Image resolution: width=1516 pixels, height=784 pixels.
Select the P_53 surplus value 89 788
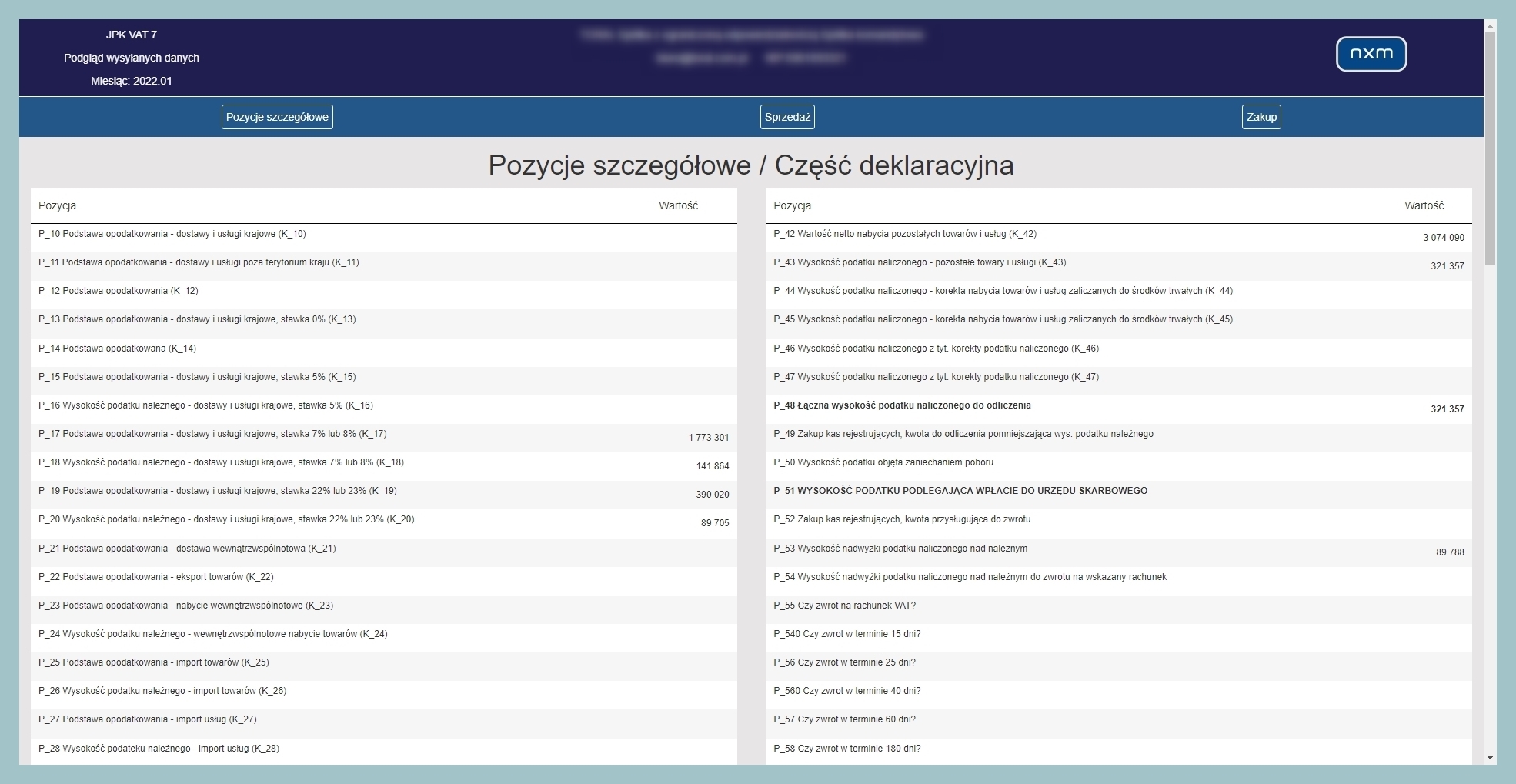click(x=1450, y=552)
